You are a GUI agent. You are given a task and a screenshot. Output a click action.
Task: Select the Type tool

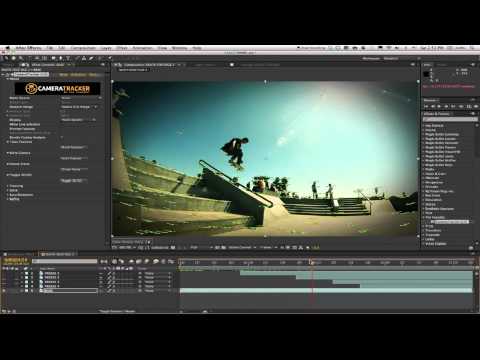[68, 58]
